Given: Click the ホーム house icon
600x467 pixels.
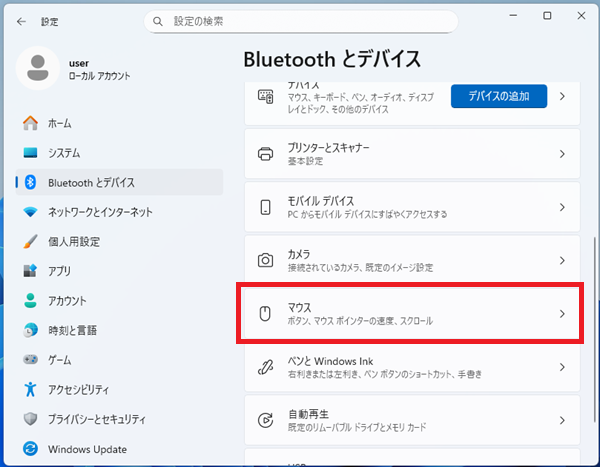Looking at the screenshot, I should (x=30, y=123).
